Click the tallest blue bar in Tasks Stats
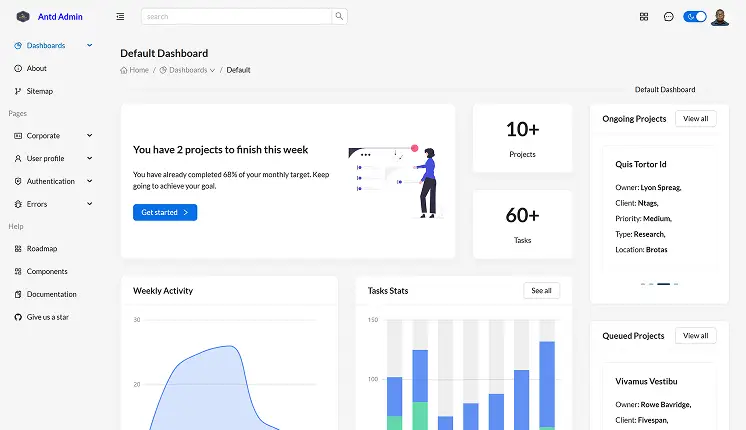The image size is (746, 430). (x=547, y=384)
